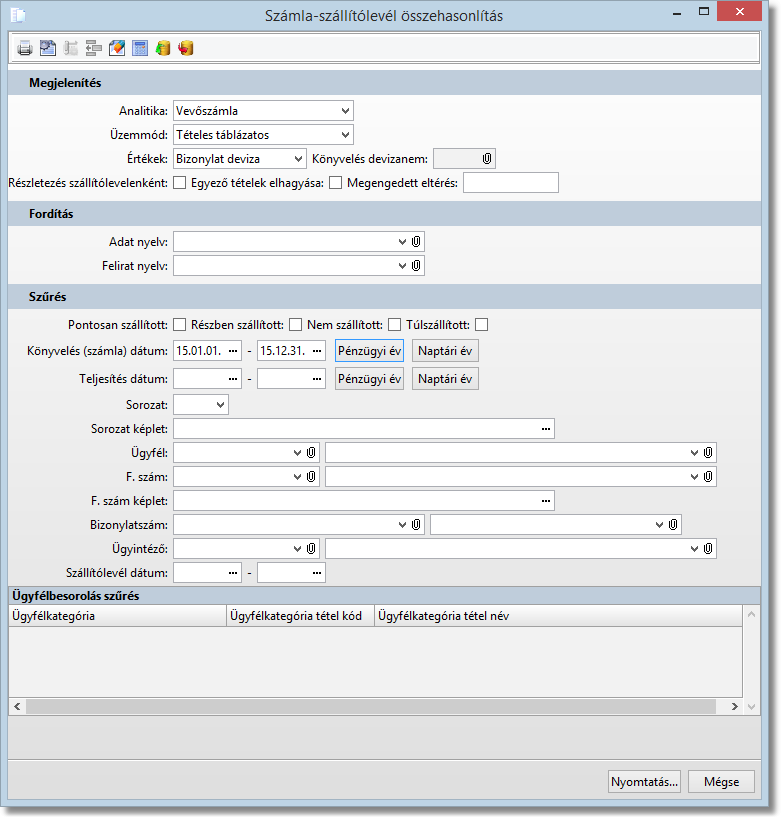Screen dimensions: 781x819
Task: Click paperclip icon next to Könyvelés devizanem
Action: pos(487,158)
